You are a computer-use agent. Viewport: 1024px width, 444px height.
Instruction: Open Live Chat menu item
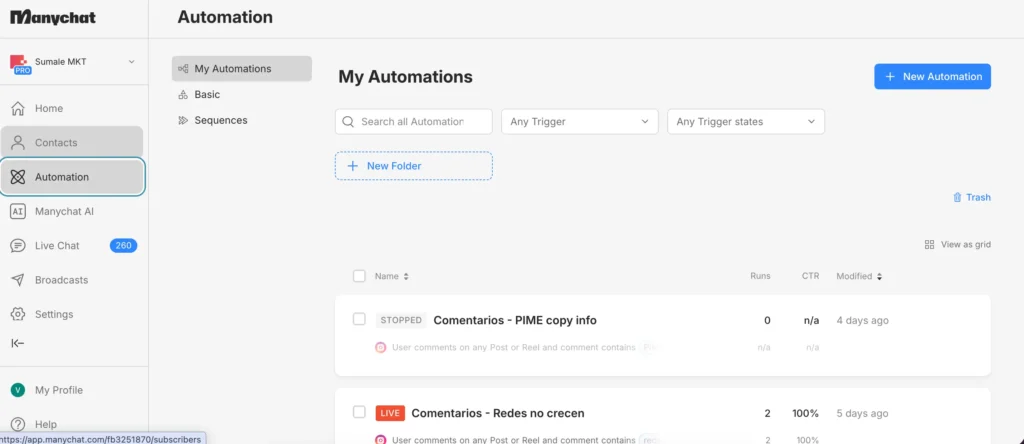point(72,246)
